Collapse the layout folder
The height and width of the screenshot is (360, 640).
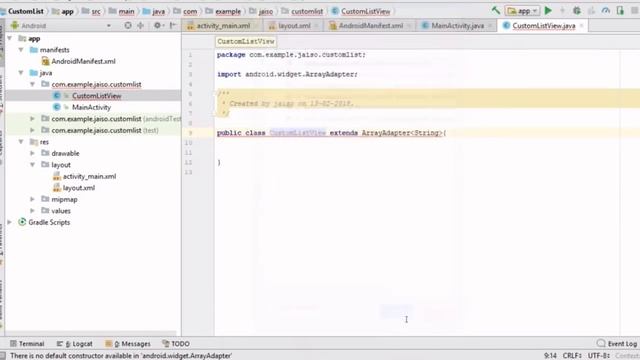pos(32,164)
